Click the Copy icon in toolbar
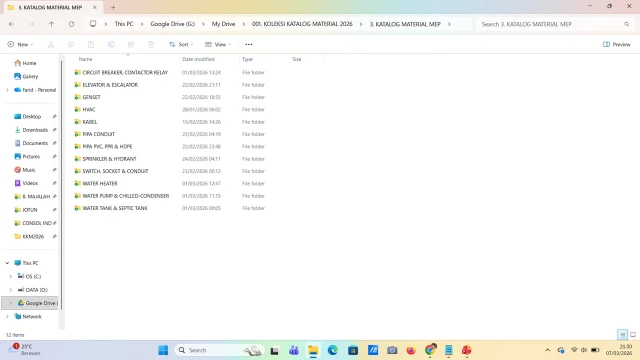The height and width of the screenshot is (360, 640). 71,44
